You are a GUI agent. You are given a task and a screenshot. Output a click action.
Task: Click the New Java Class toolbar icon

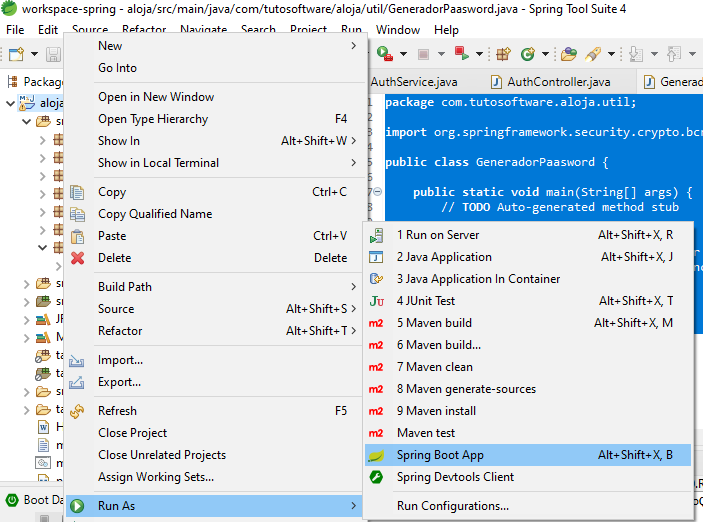coord(528,54)
